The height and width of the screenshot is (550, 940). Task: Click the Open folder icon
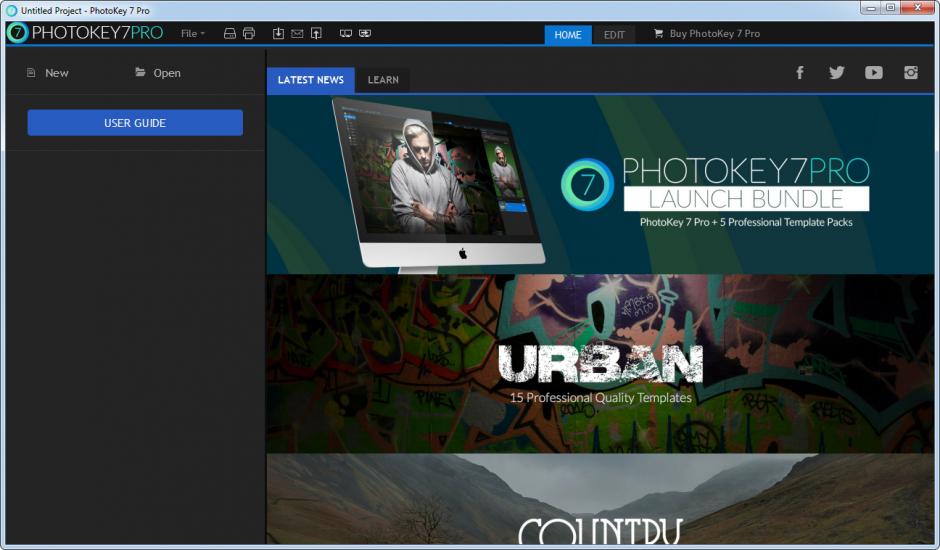click(x=140, y=72)
